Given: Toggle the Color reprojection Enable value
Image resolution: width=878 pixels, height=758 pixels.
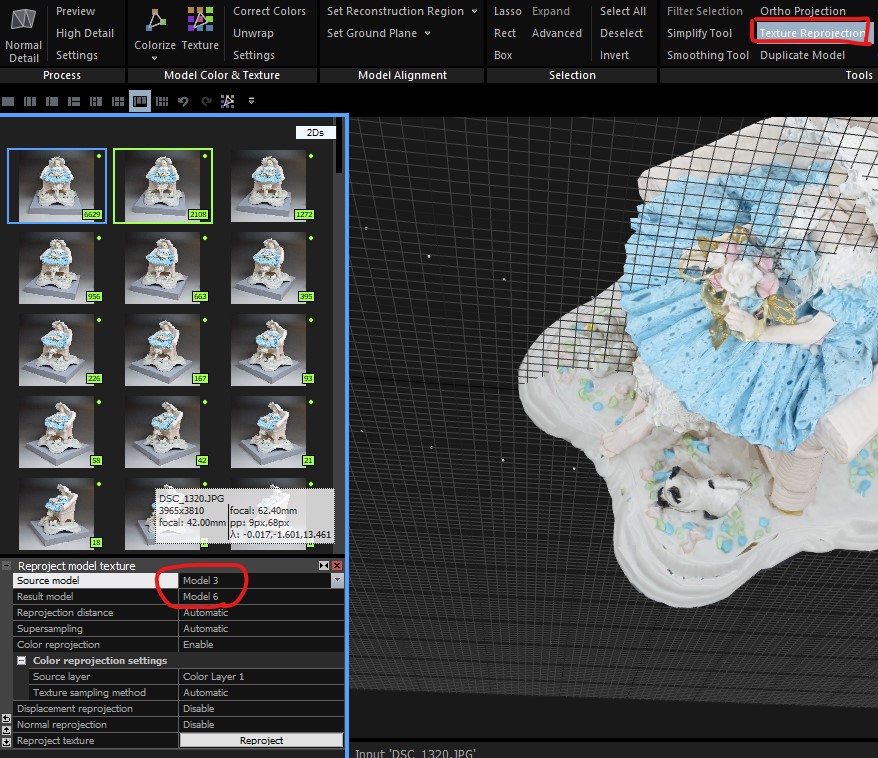Looking at the screenshot, I should pos(260,645).
